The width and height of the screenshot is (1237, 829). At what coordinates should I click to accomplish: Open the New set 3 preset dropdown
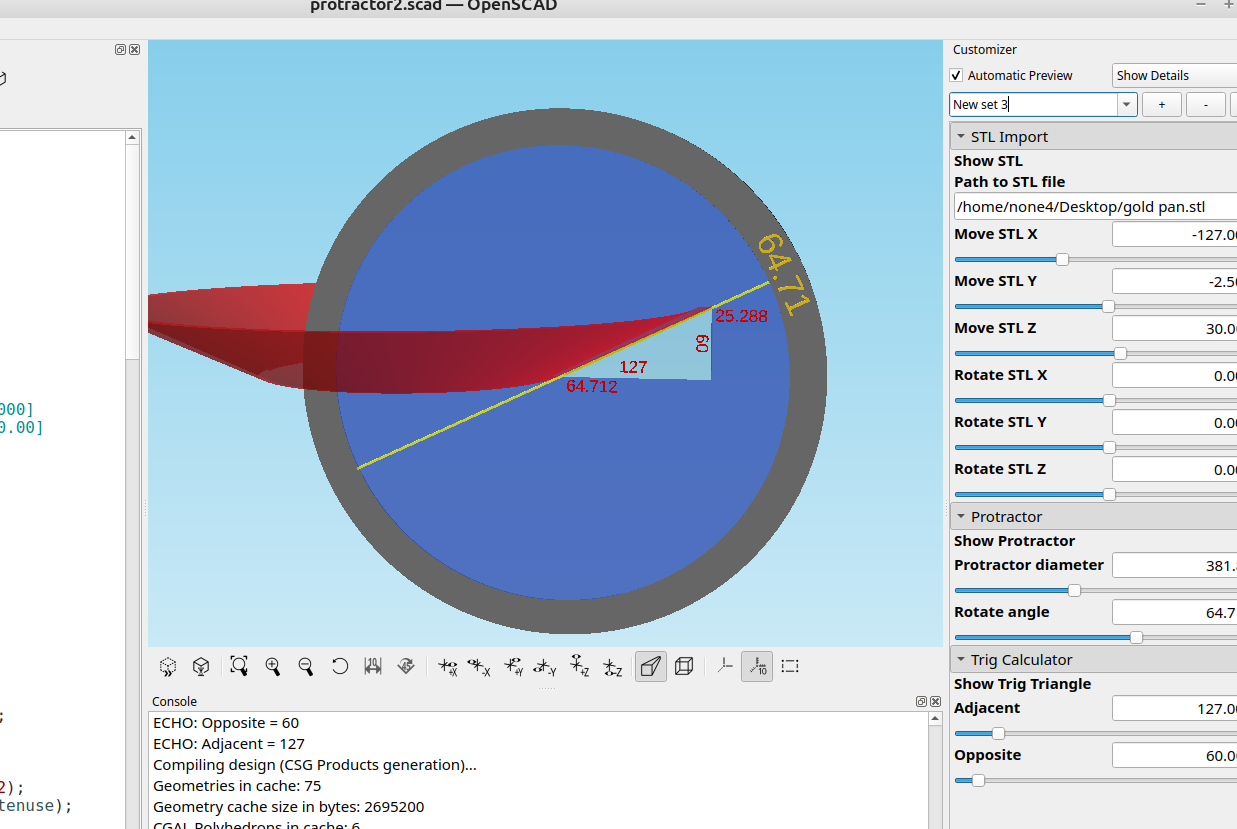(1127, 104)
